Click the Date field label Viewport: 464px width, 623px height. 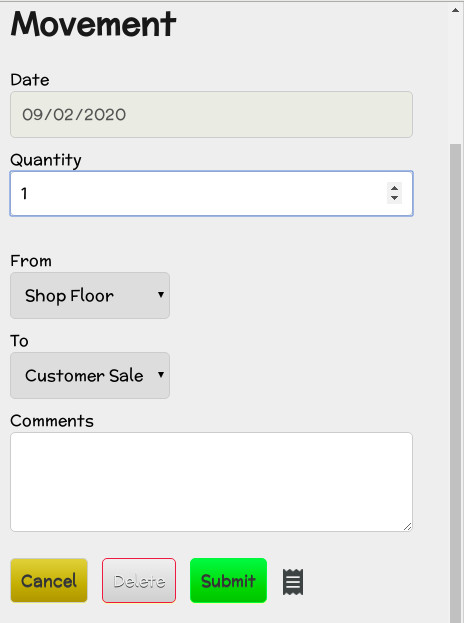pyautogui.click(x=30, y=80)
